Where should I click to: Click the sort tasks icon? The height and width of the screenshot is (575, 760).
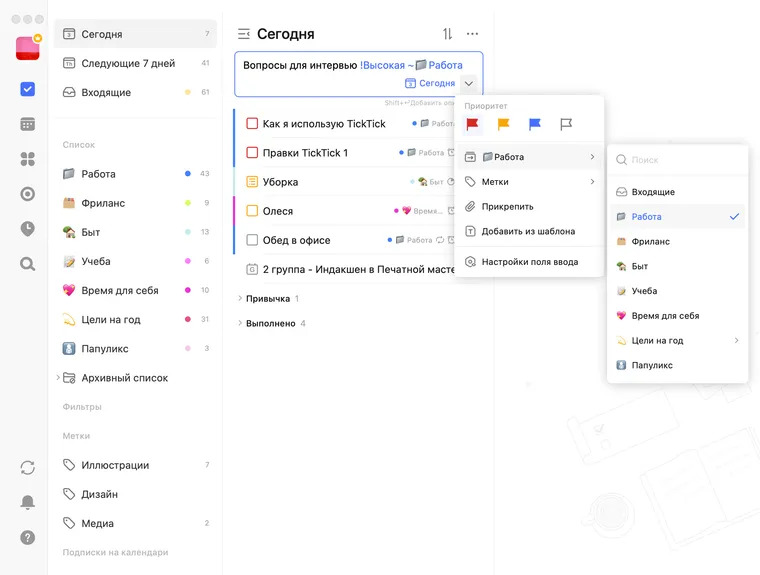(447, 34)
